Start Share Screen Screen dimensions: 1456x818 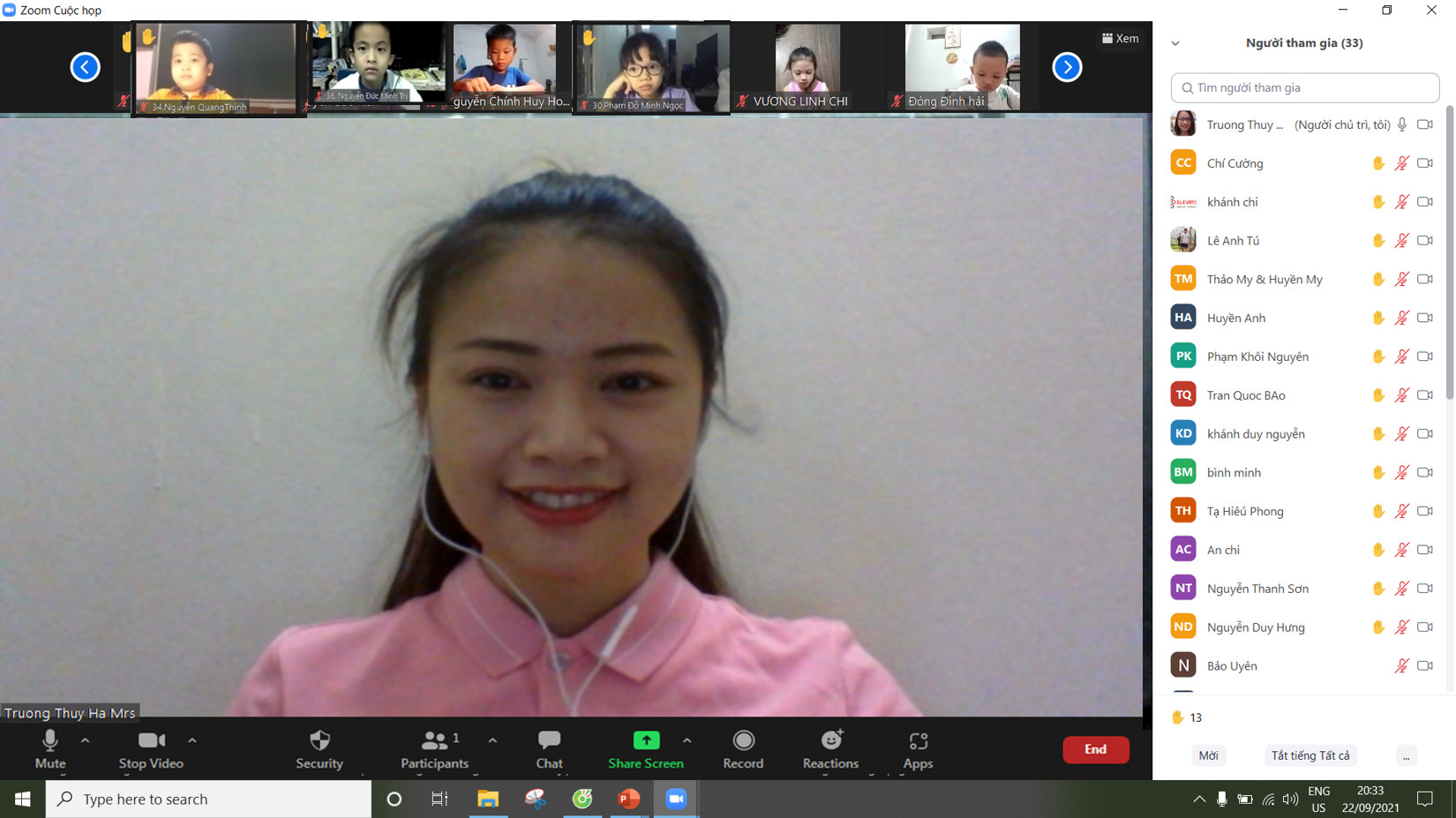[x=645, y=749]
